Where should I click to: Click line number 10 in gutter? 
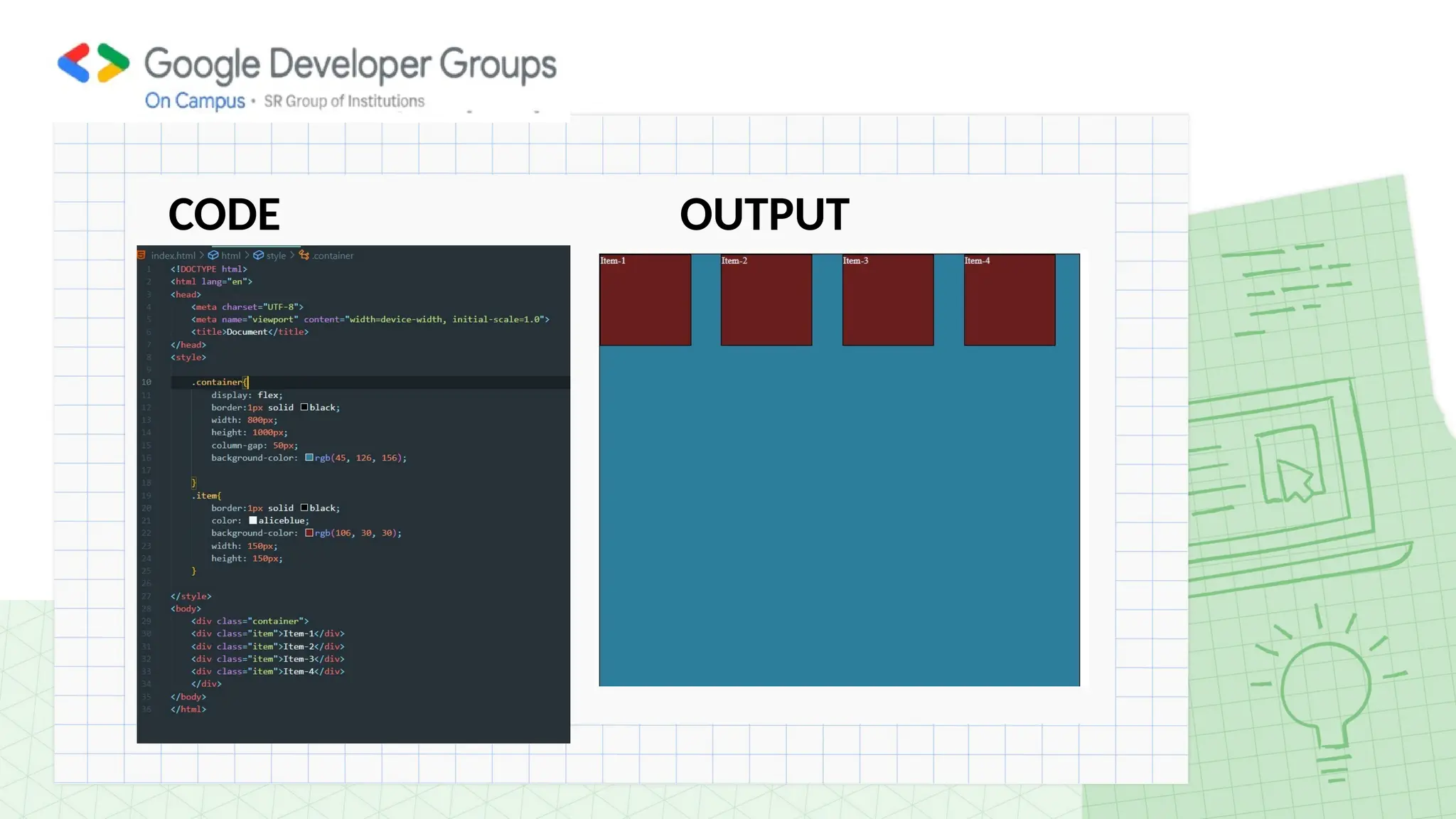tap(146, 382)
